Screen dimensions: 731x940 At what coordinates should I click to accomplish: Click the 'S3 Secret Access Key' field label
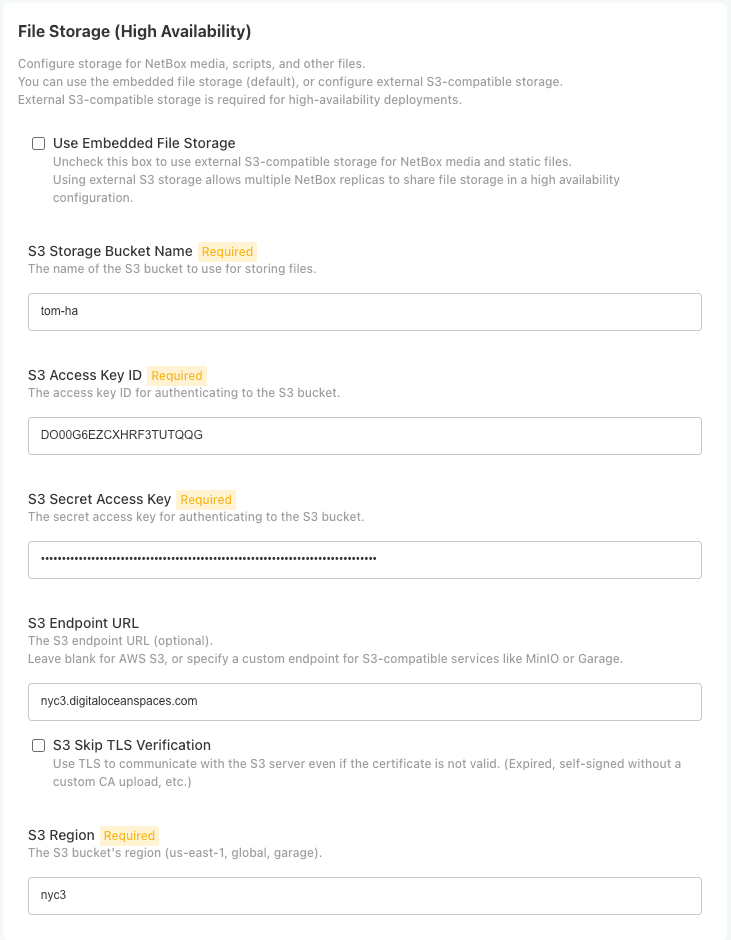99,499
